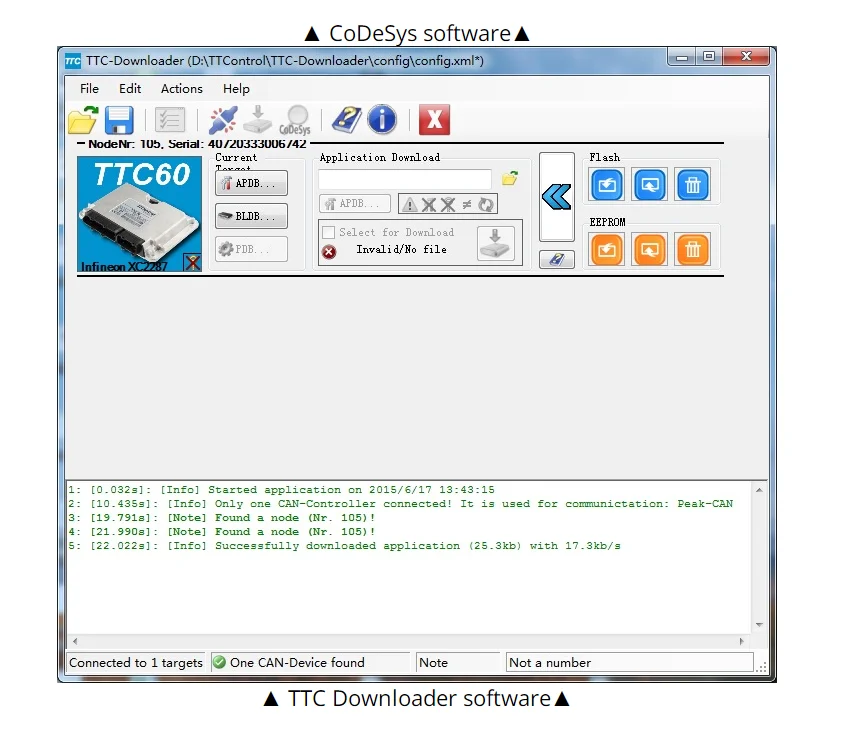Click the connect/disconnect plug toolbar icon
This screenshot has height=729, width=857.
click(x=223, y=120)
